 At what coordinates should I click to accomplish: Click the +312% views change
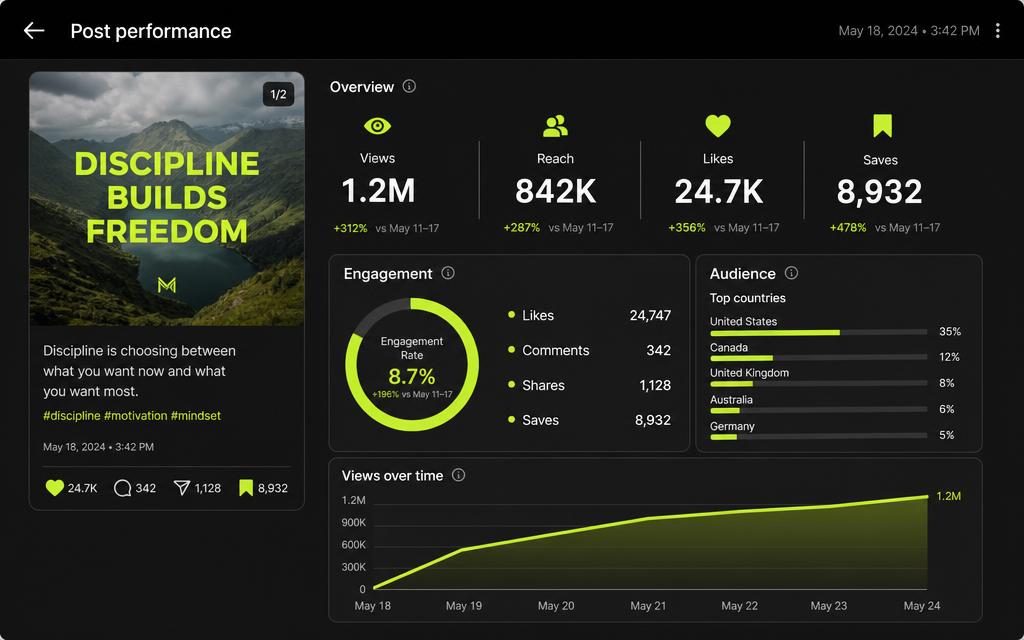[351, 228]
